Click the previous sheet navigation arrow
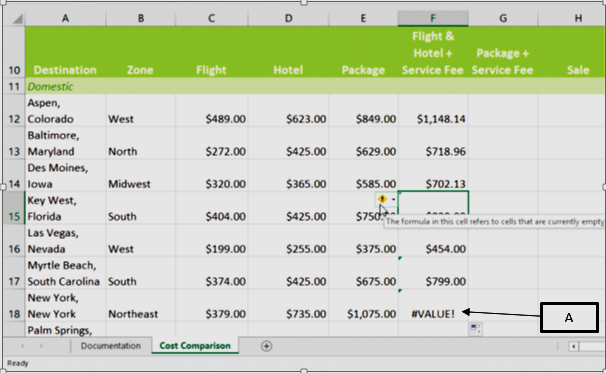 click(22, 346)
